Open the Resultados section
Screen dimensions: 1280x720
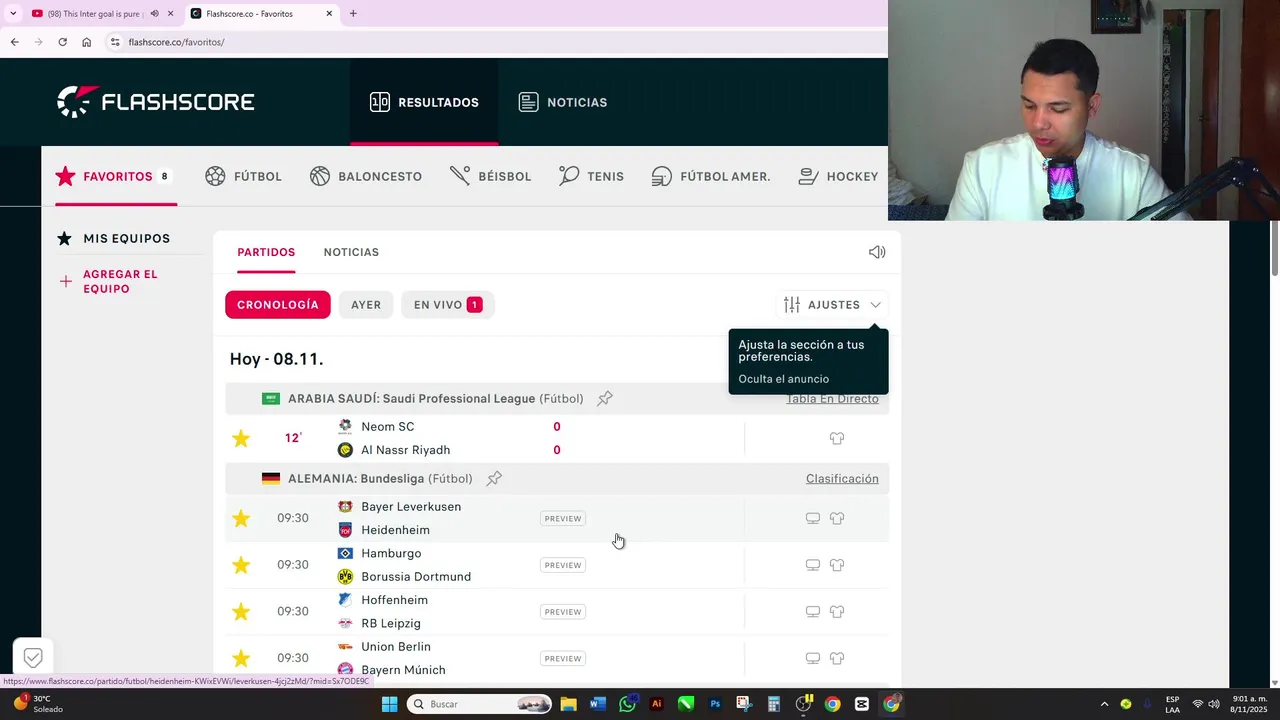[x=424, y=102]
